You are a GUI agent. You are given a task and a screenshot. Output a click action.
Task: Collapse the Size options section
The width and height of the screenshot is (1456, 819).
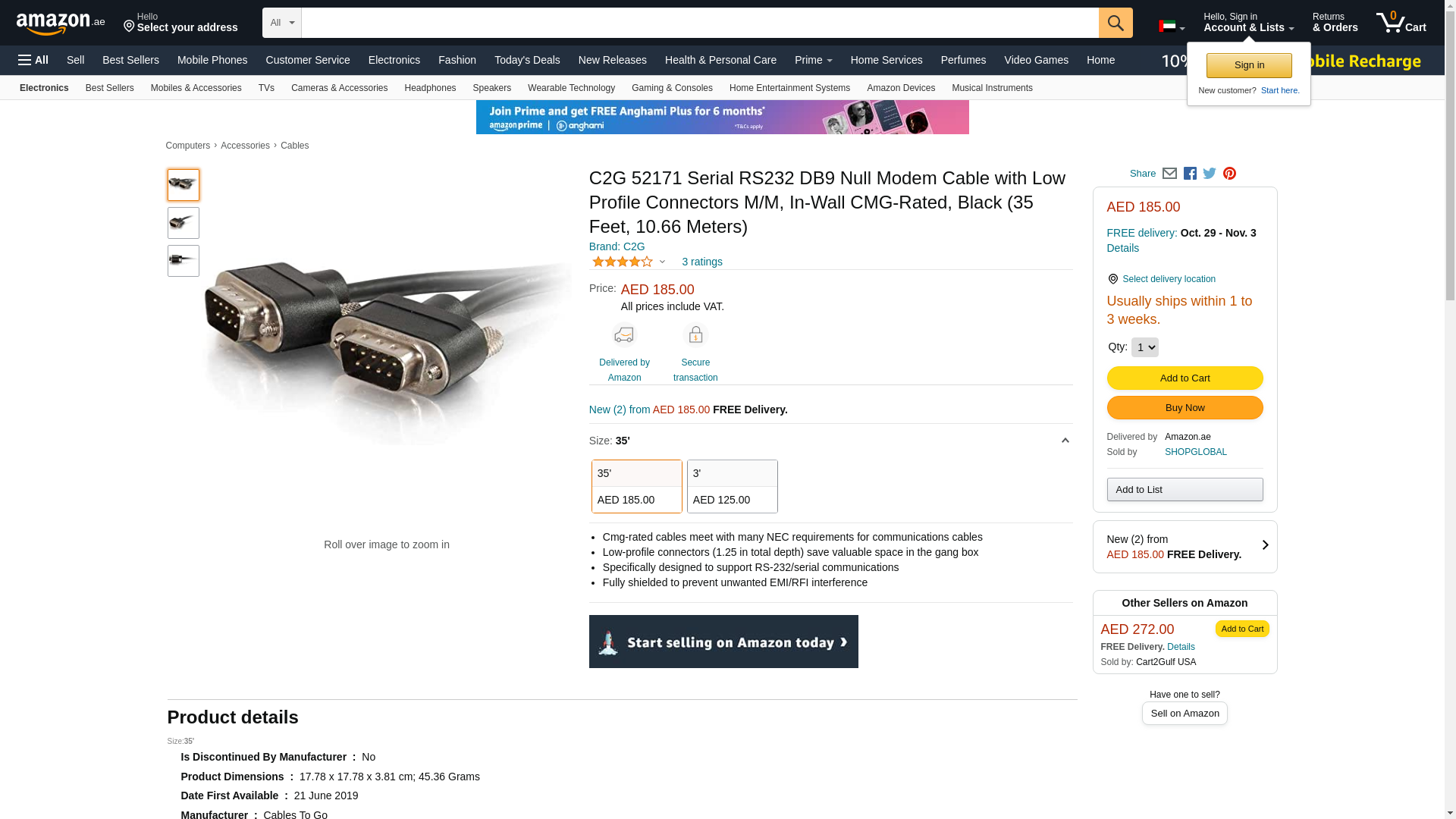tap(1065, 441)
